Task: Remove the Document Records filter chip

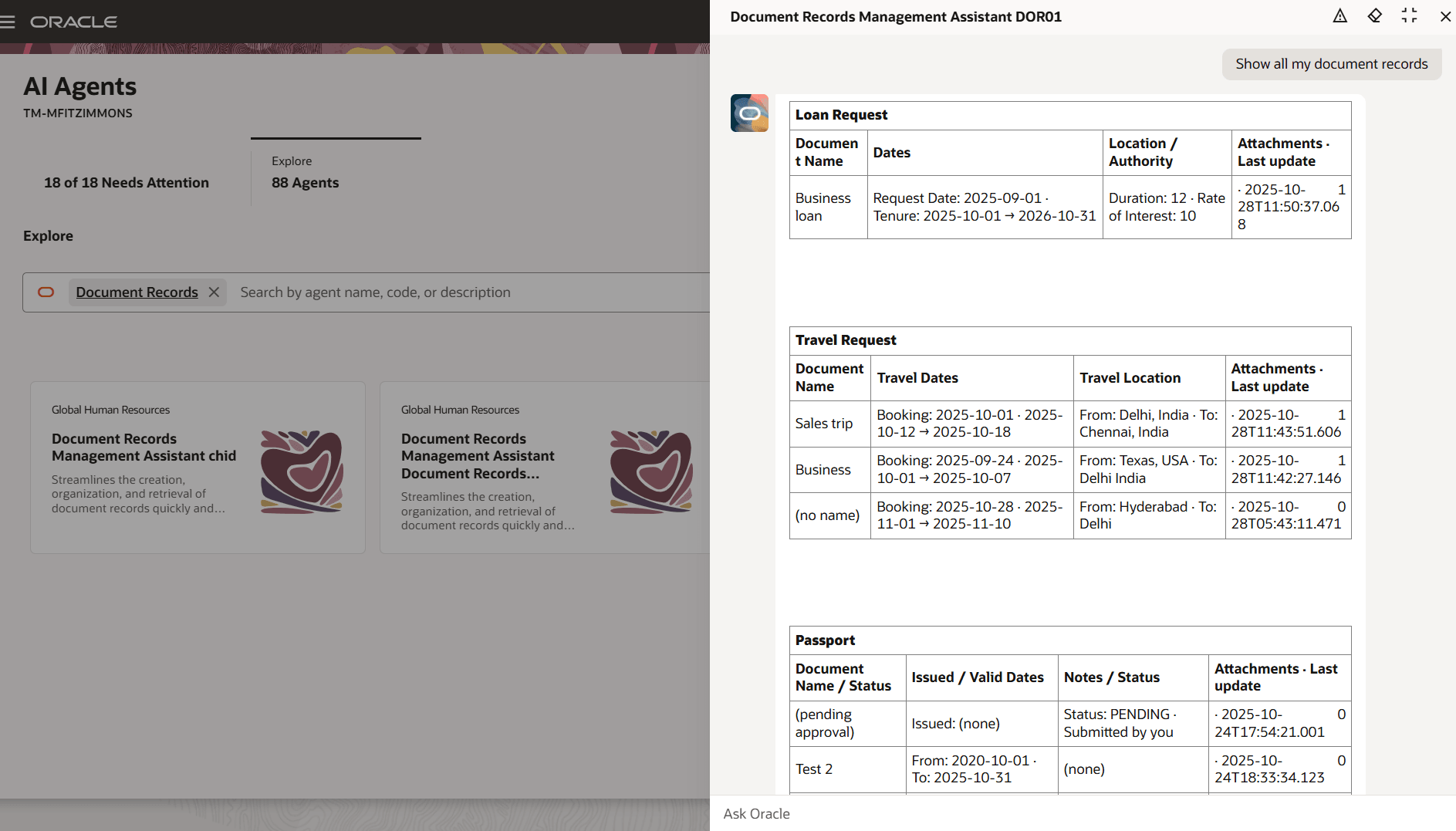Action: (215, 292)
